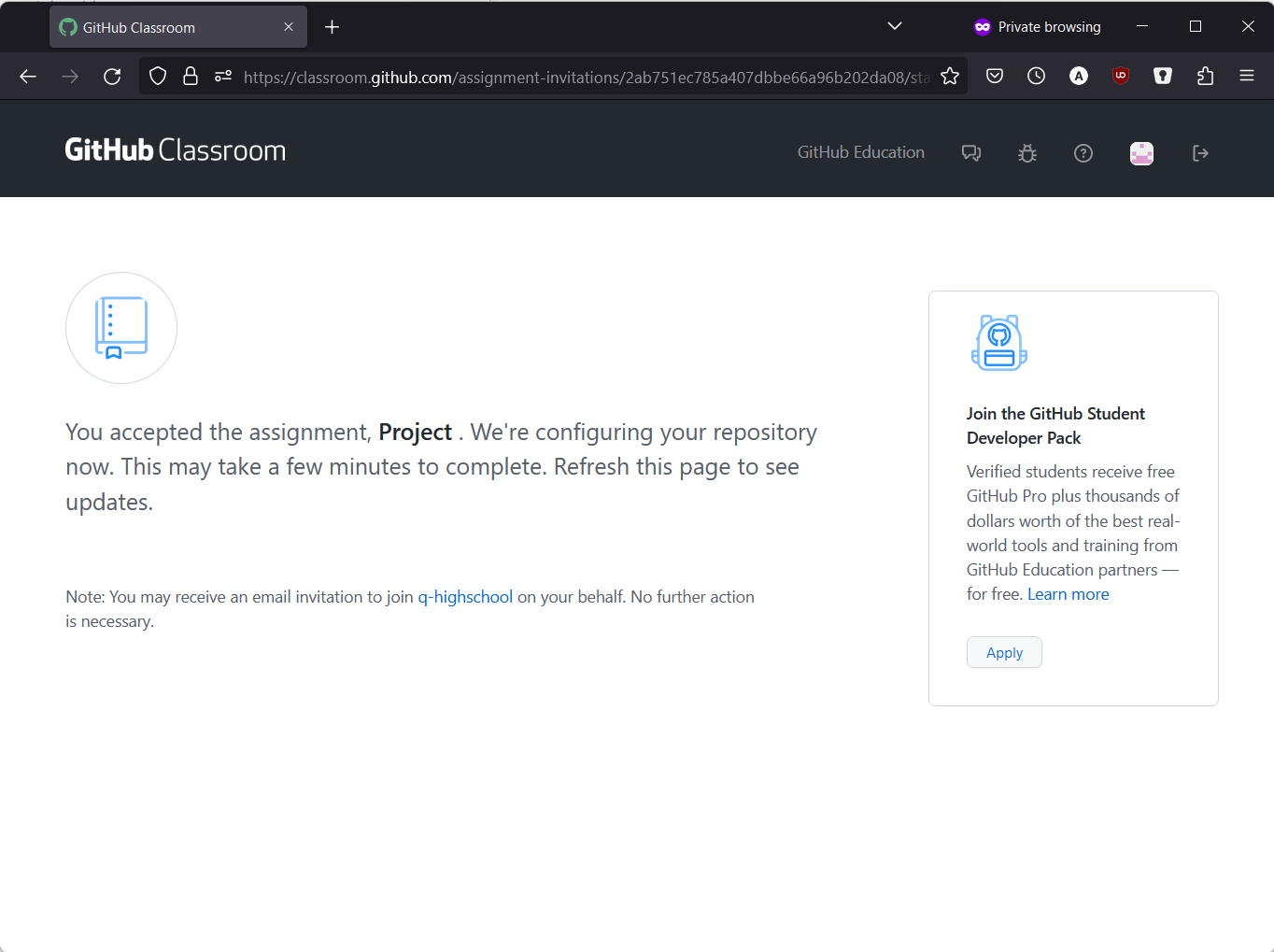The image size is (1274, 952).
Task: Open the bug report icon
Action: [1027, 153]
